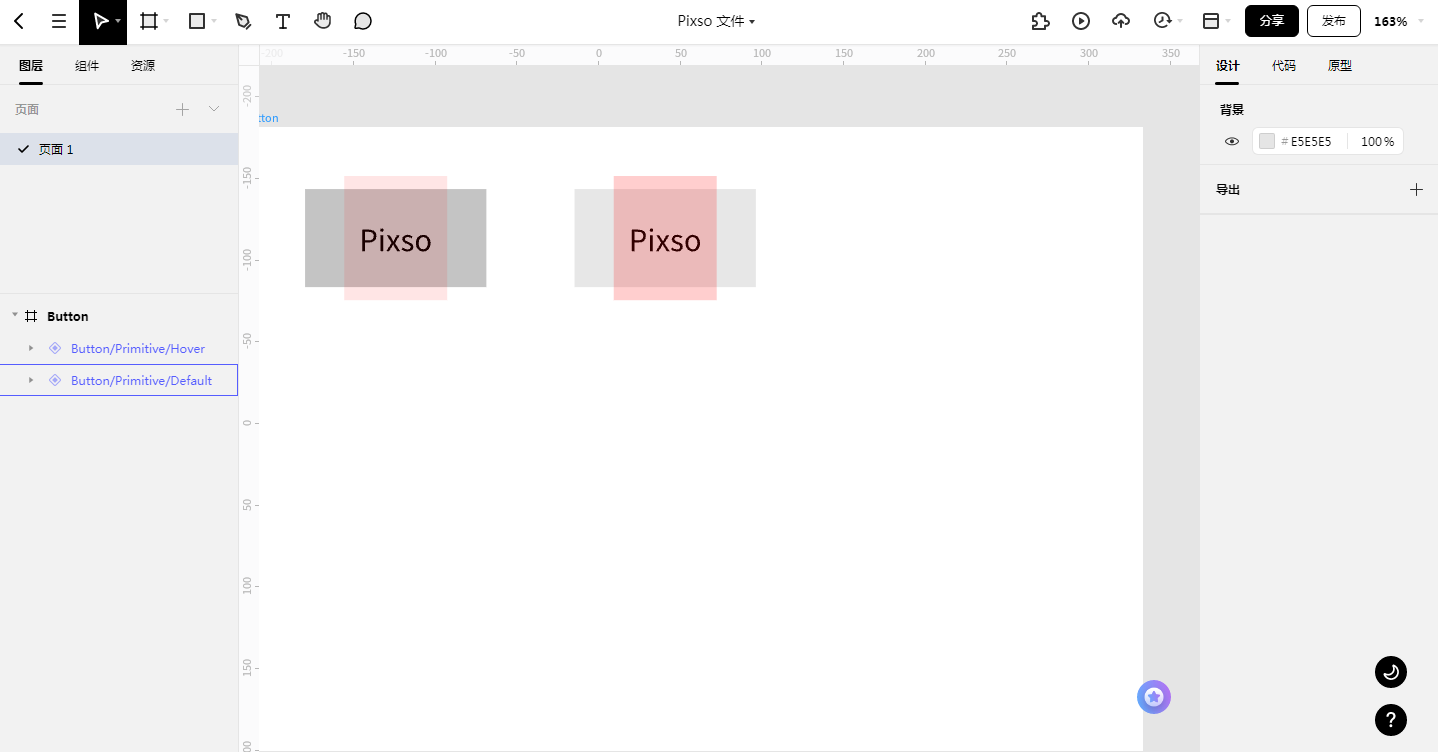Expand Button/Primitive/Hover layer
Viewport: 1438px width, 752px height.
coord(31,348)
